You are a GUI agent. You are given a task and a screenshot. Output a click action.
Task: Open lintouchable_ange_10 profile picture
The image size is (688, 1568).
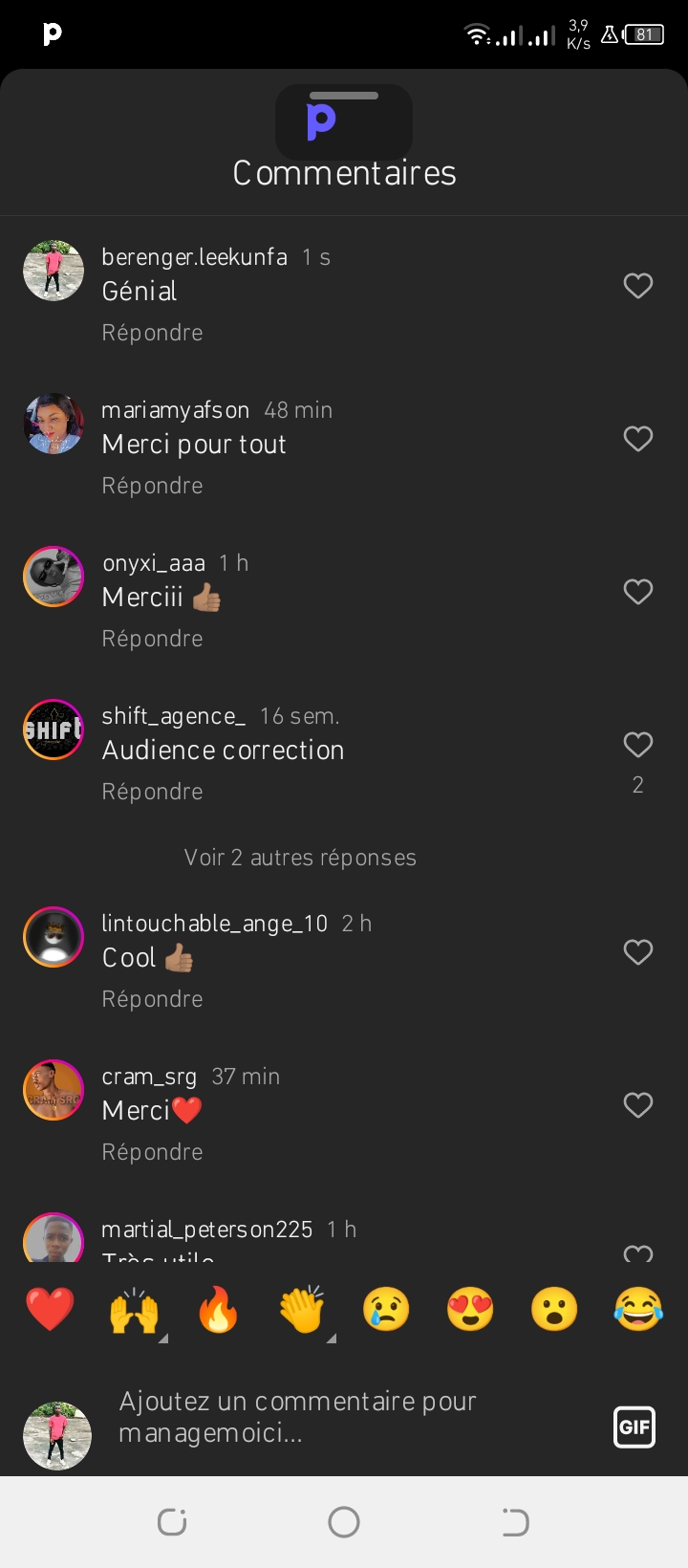(x=54, y=937)
